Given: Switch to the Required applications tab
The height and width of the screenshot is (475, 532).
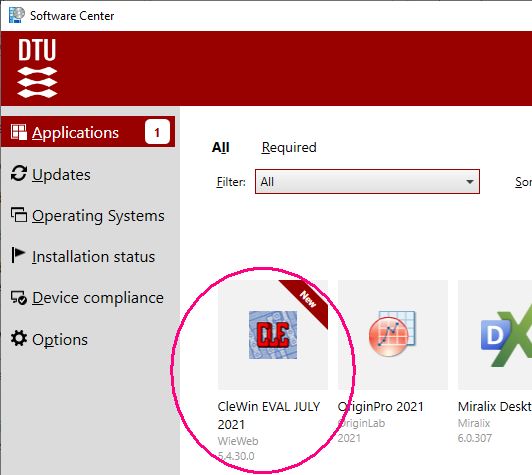Looking at the screenshot, I should 289,147.
